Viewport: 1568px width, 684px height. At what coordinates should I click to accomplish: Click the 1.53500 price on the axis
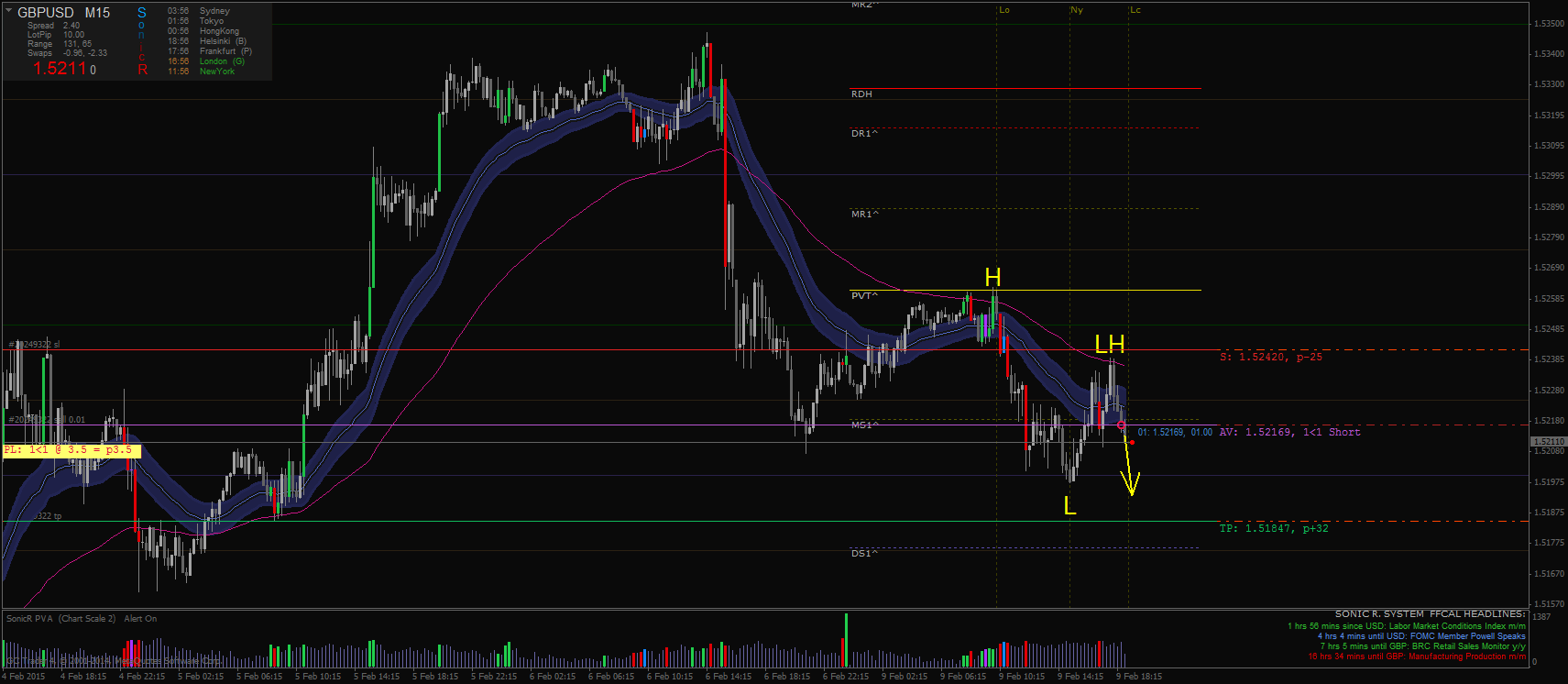click(x=1549, y=24)
